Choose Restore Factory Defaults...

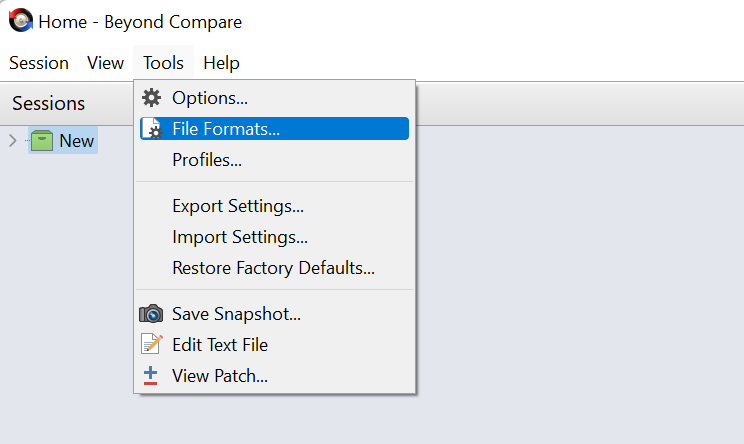(273, 268)
